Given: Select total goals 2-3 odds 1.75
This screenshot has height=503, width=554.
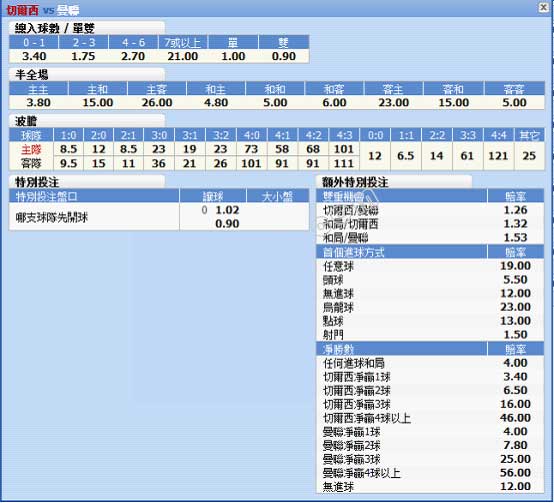Looking at the screenshot, I should coord(83,56).
